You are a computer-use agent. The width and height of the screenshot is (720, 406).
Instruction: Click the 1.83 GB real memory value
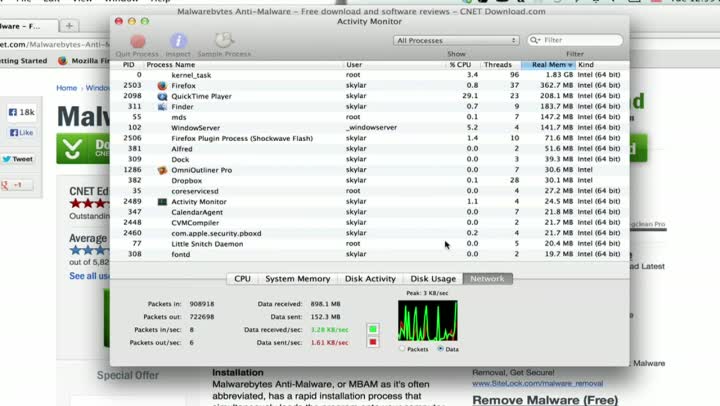click(559, 75)
